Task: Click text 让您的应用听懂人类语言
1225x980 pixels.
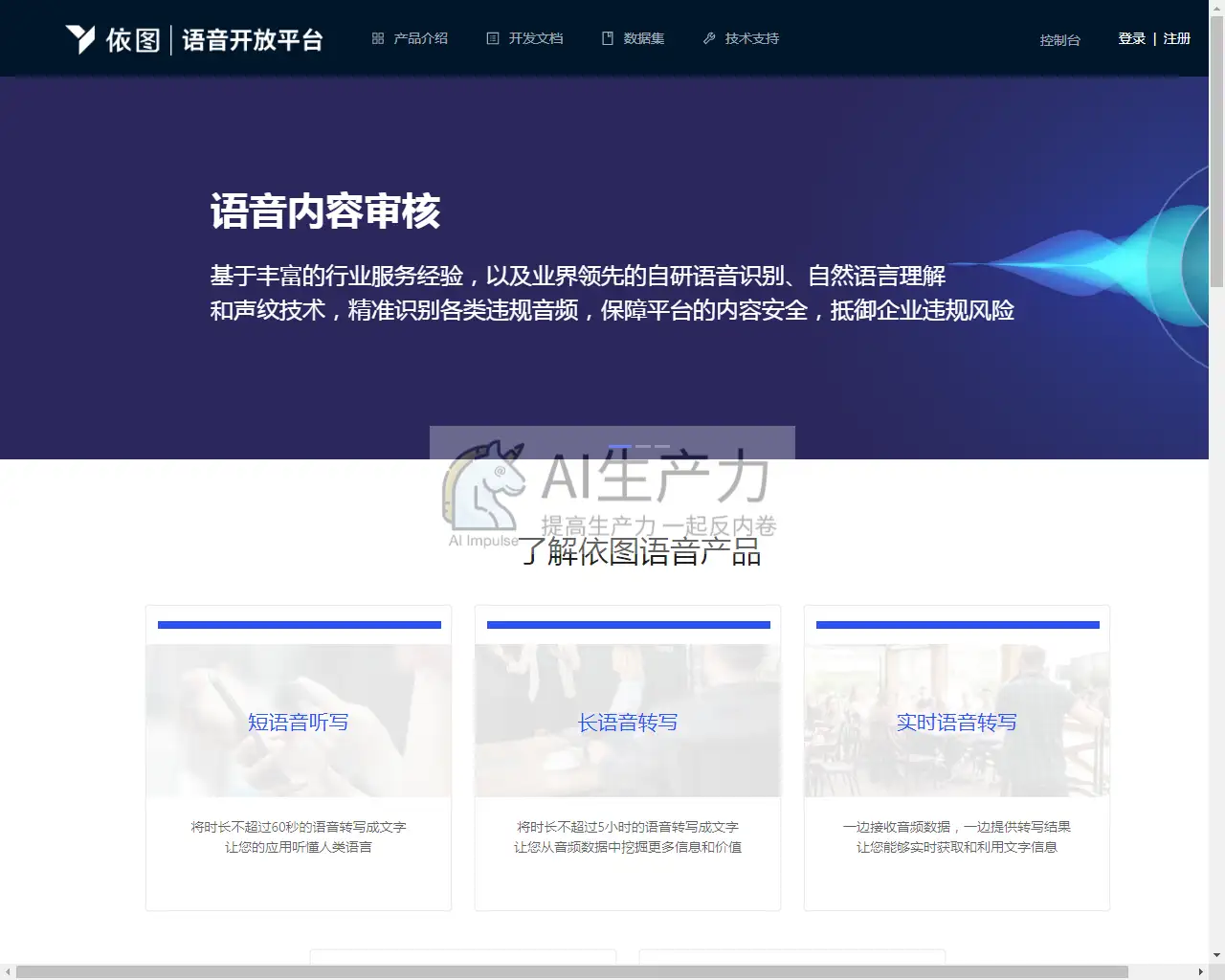Action: pos(299,847)
